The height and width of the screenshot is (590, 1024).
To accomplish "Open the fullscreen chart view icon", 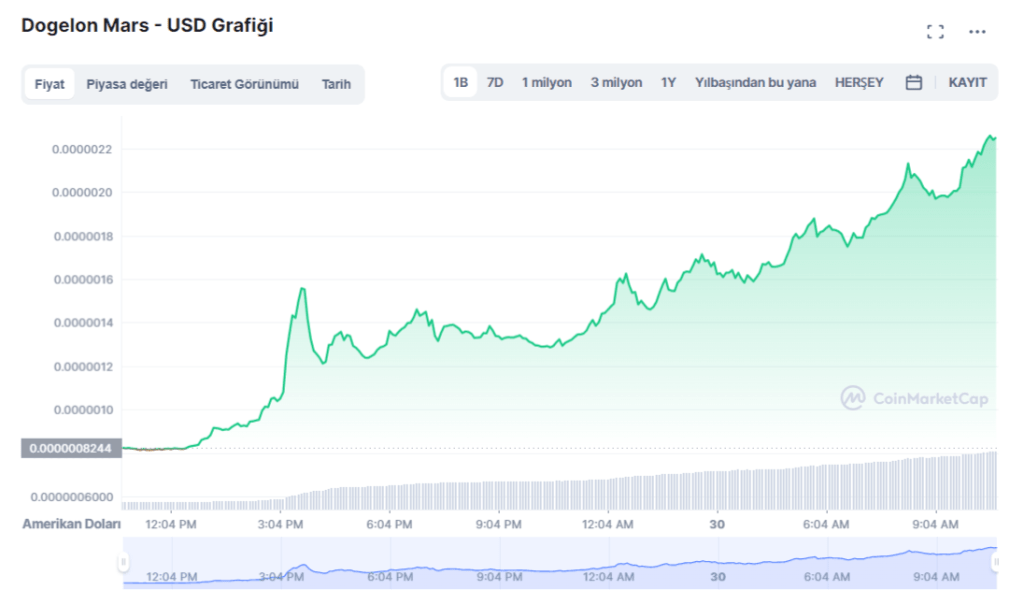I will tap(935, 31).
